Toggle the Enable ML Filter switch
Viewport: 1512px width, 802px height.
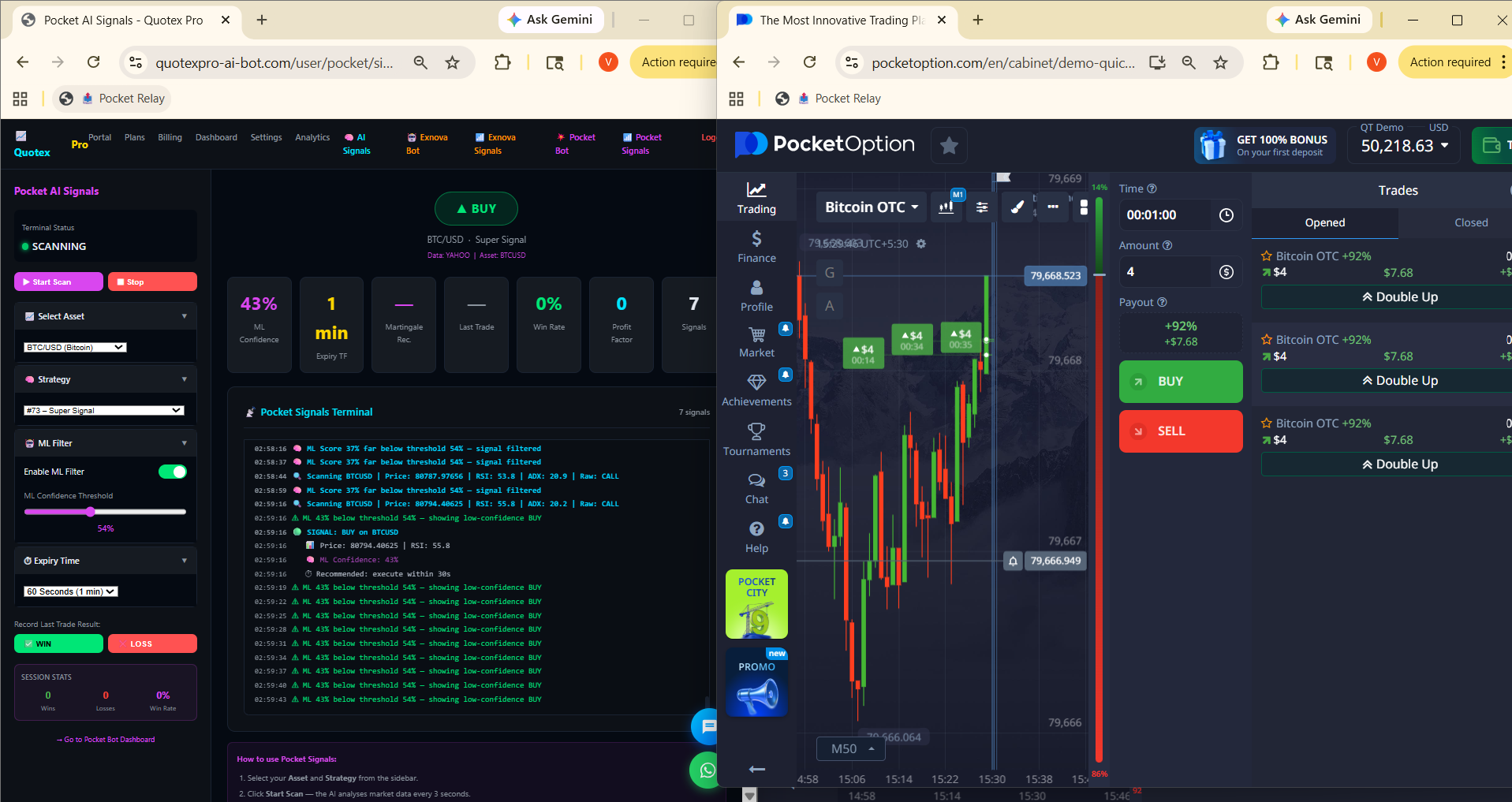(173, 472)
